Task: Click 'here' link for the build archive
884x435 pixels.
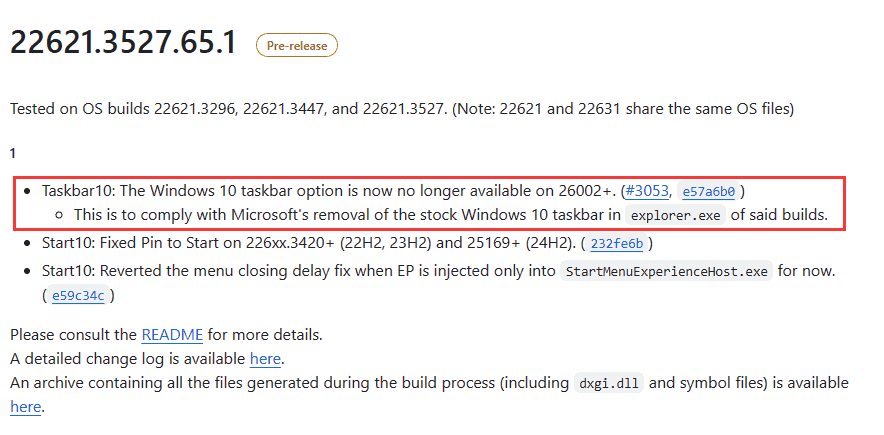Action: click(x=26, y=407)
